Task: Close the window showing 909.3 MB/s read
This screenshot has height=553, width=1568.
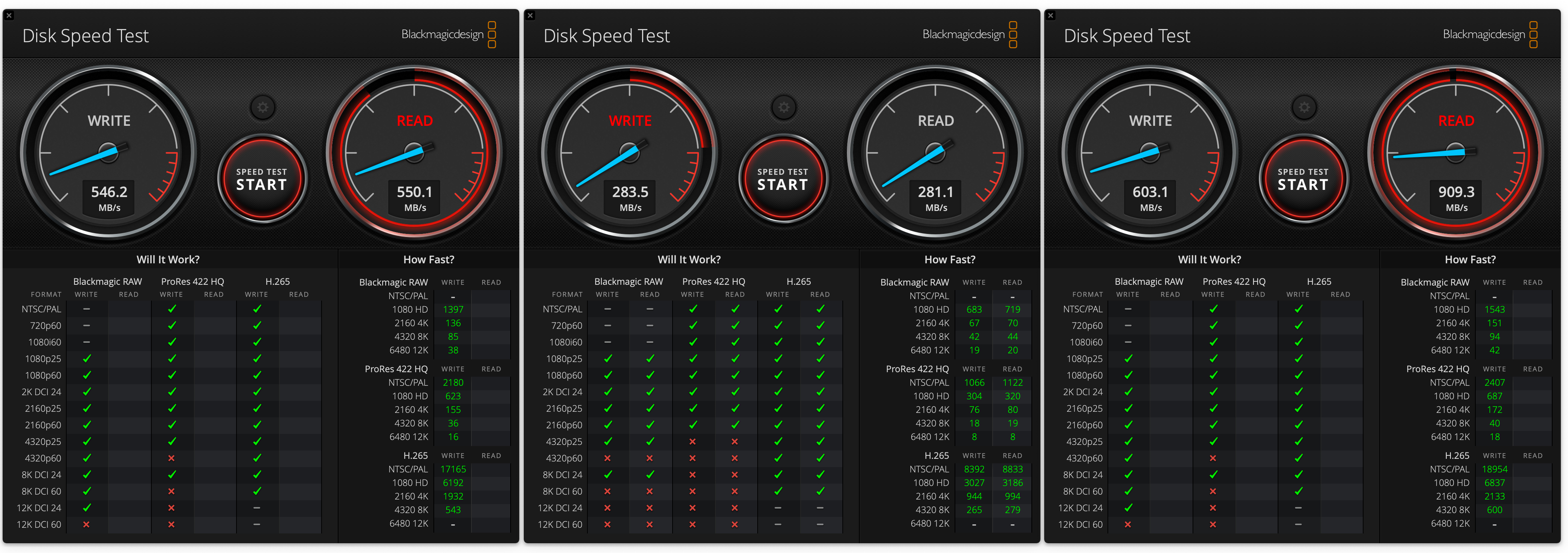Action: (1051, 15)
